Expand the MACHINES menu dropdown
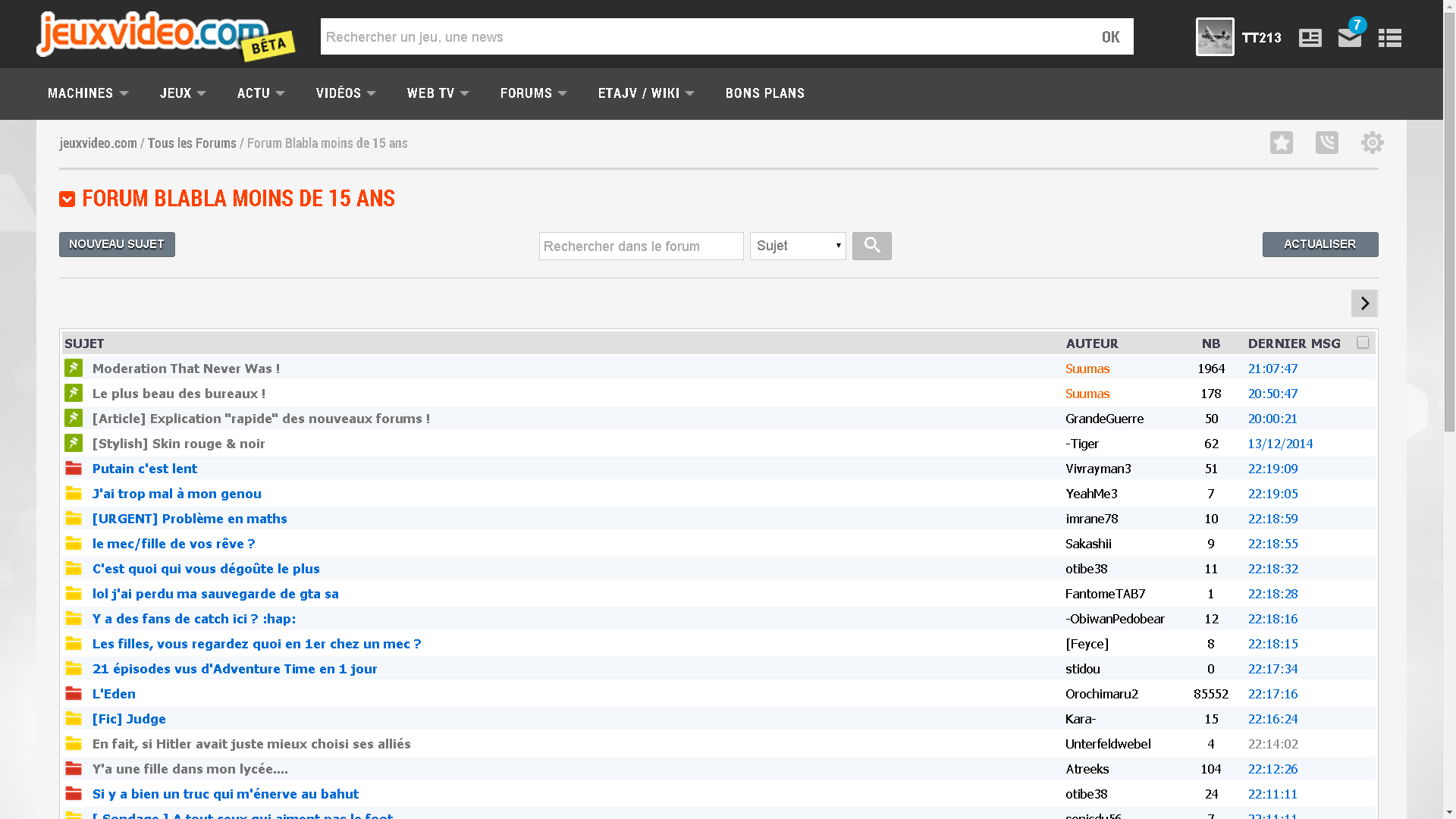 pyautogui.click(x=88, y=93)
